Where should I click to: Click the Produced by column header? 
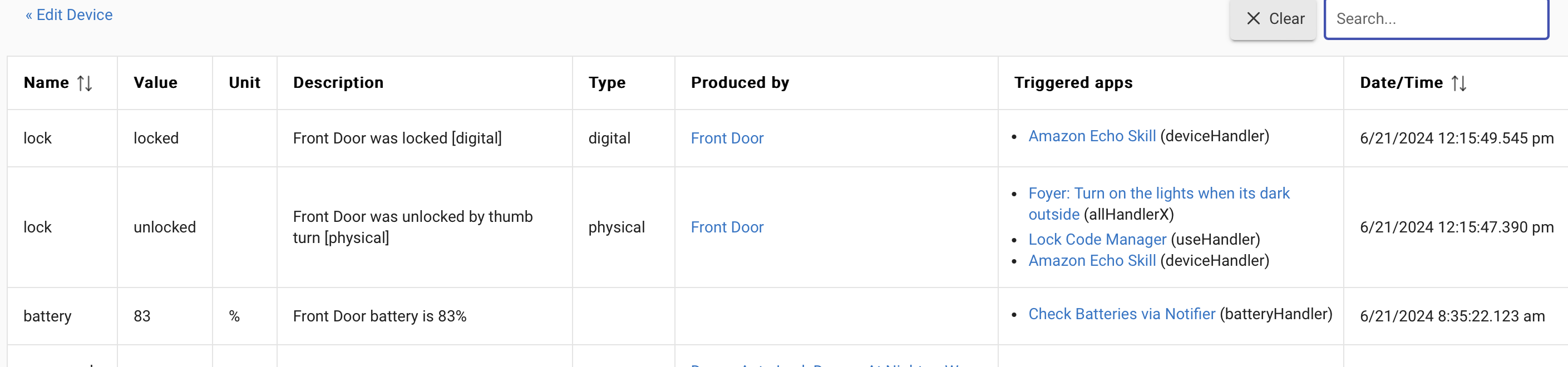coord(739,83)
